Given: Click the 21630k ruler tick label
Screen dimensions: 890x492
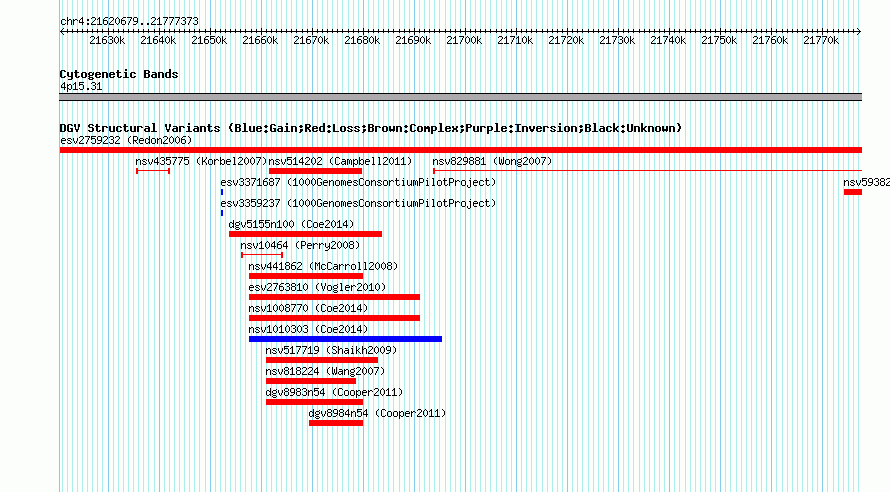Looking at the screenshot, I should click(x=107, y=40).
